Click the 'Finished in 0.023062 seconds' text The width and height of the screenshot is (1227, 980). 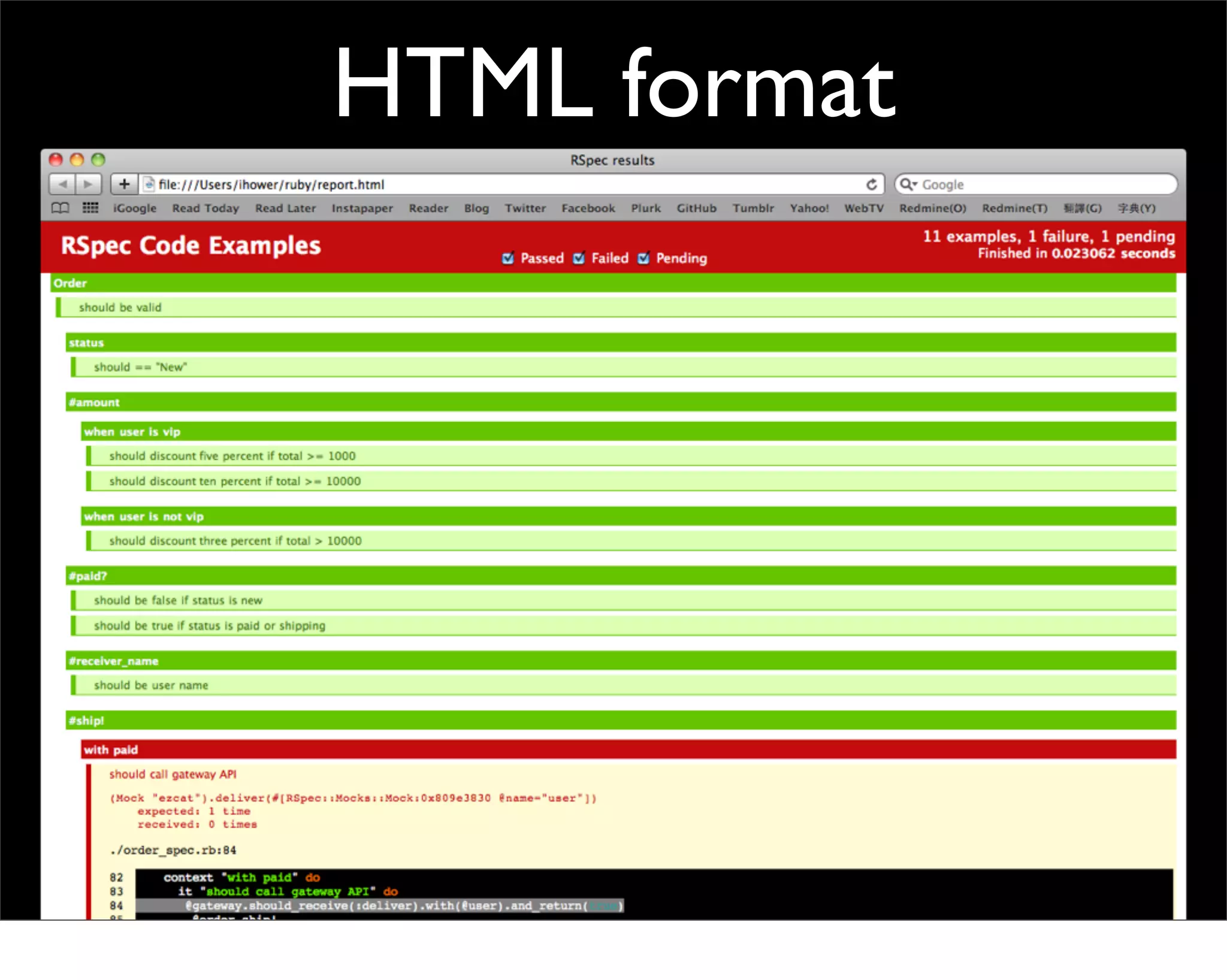(1077, 253)
